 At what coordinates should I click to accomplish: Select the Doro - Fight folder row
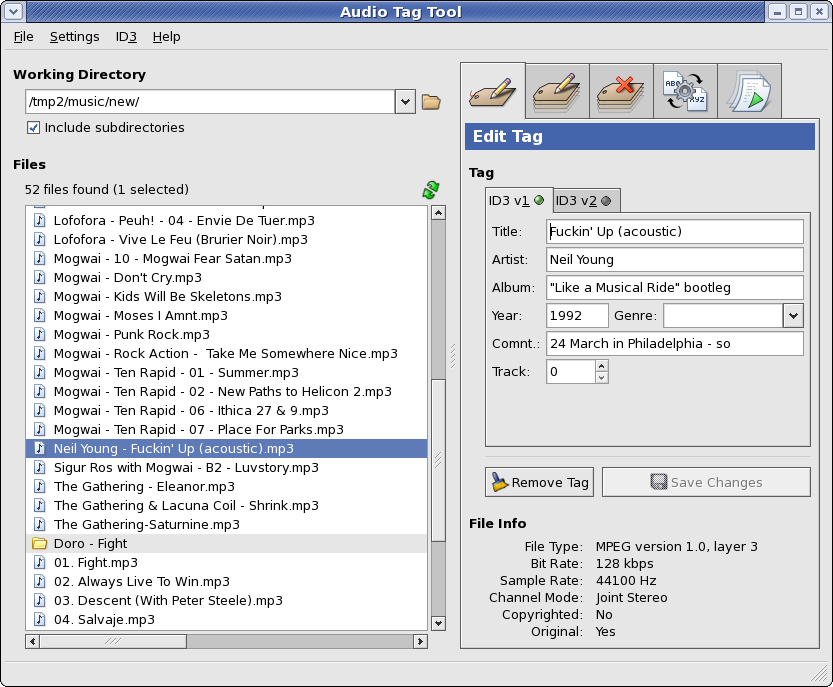[226, 544]
